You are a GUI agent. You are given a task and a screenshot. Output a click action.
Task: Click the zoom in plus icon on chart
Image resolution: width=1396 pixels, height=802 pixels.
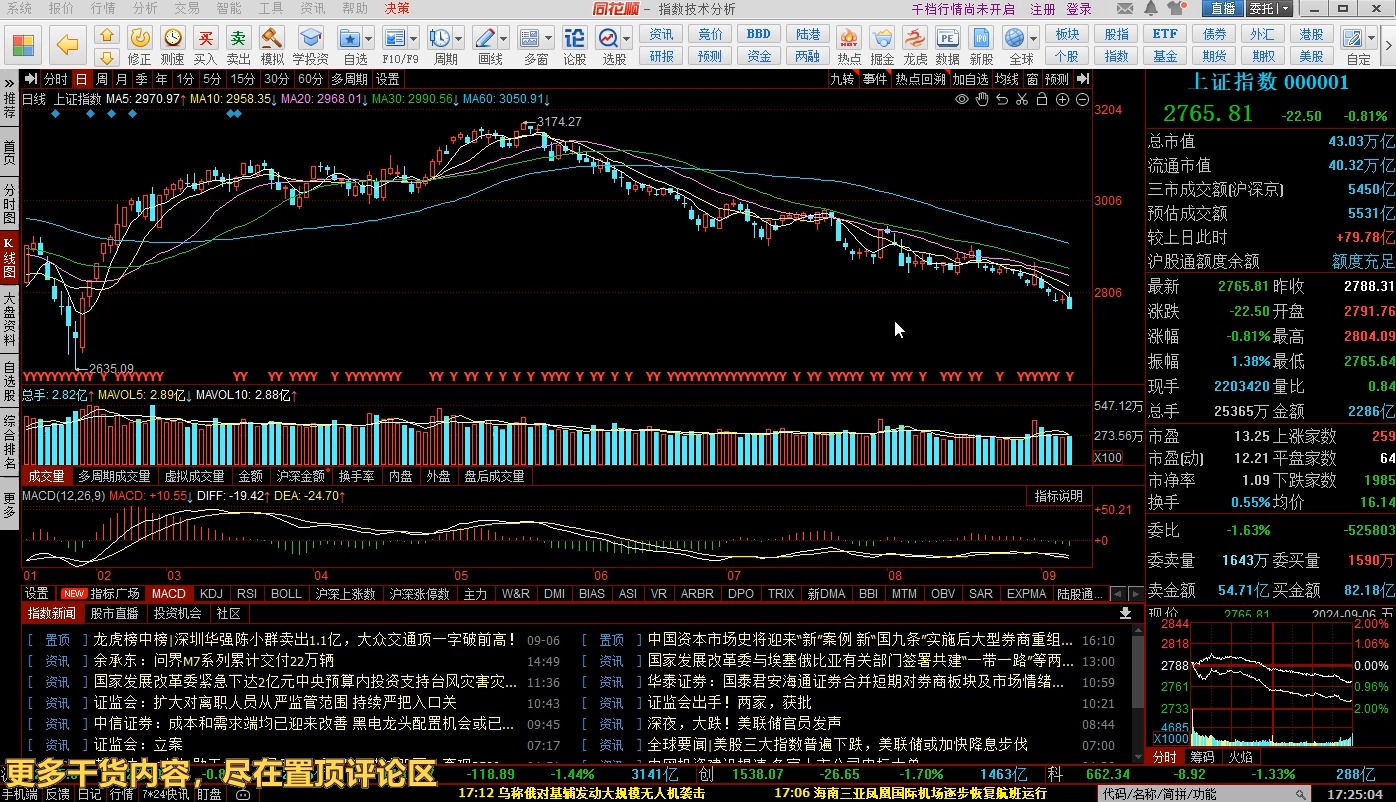[1062, 99]
